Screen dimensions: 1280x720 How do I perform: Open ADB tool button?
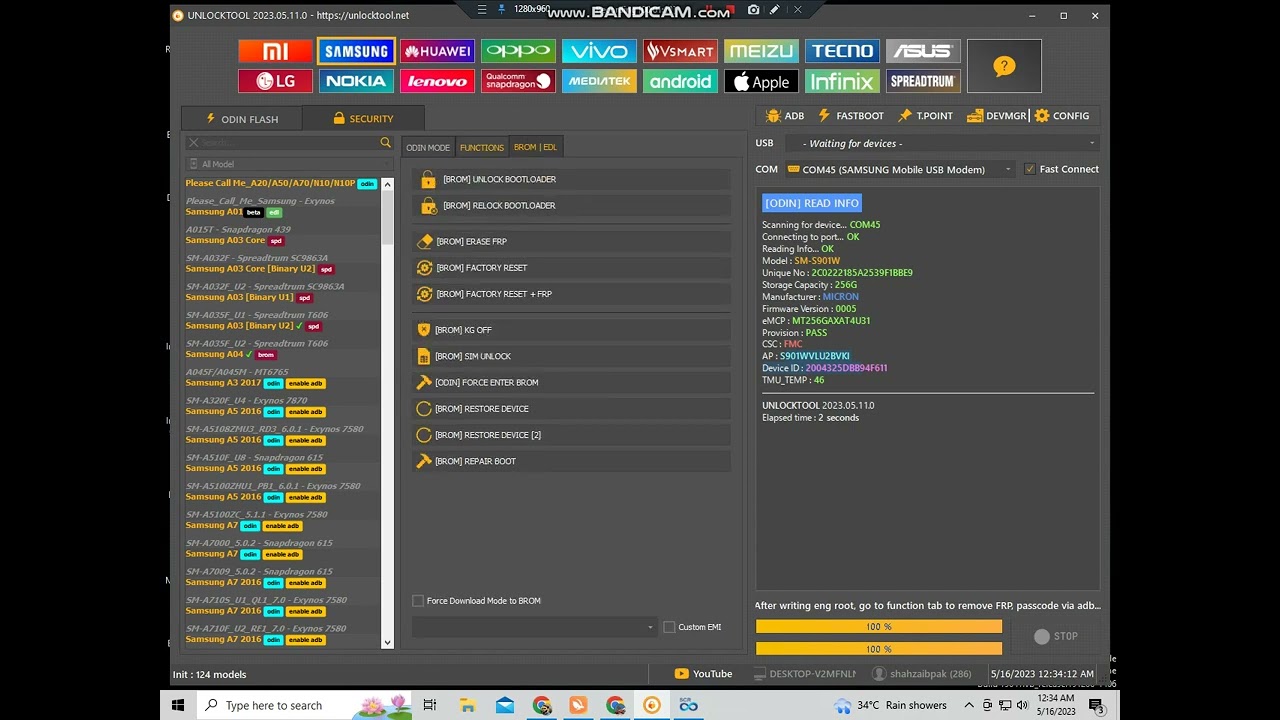(x=785, y=116)
